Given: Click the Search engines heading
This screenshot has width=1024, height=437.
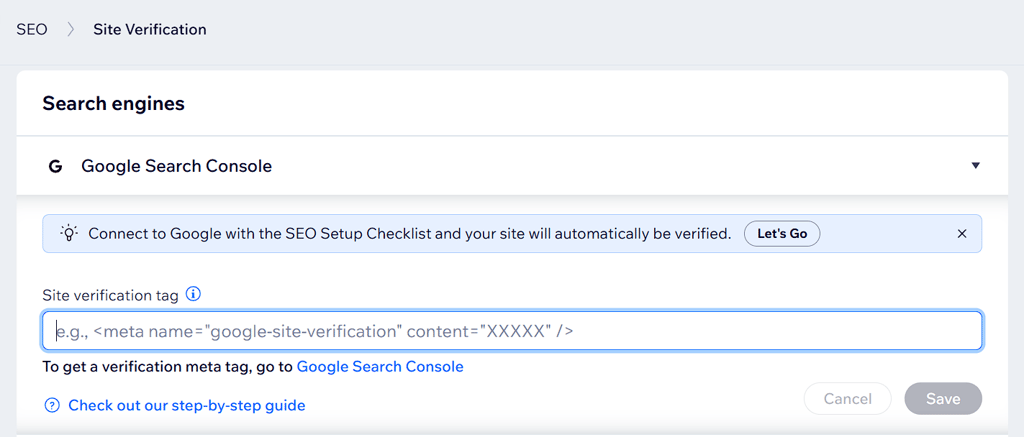Looking at the screenshot, I should (x=114, y=104).
